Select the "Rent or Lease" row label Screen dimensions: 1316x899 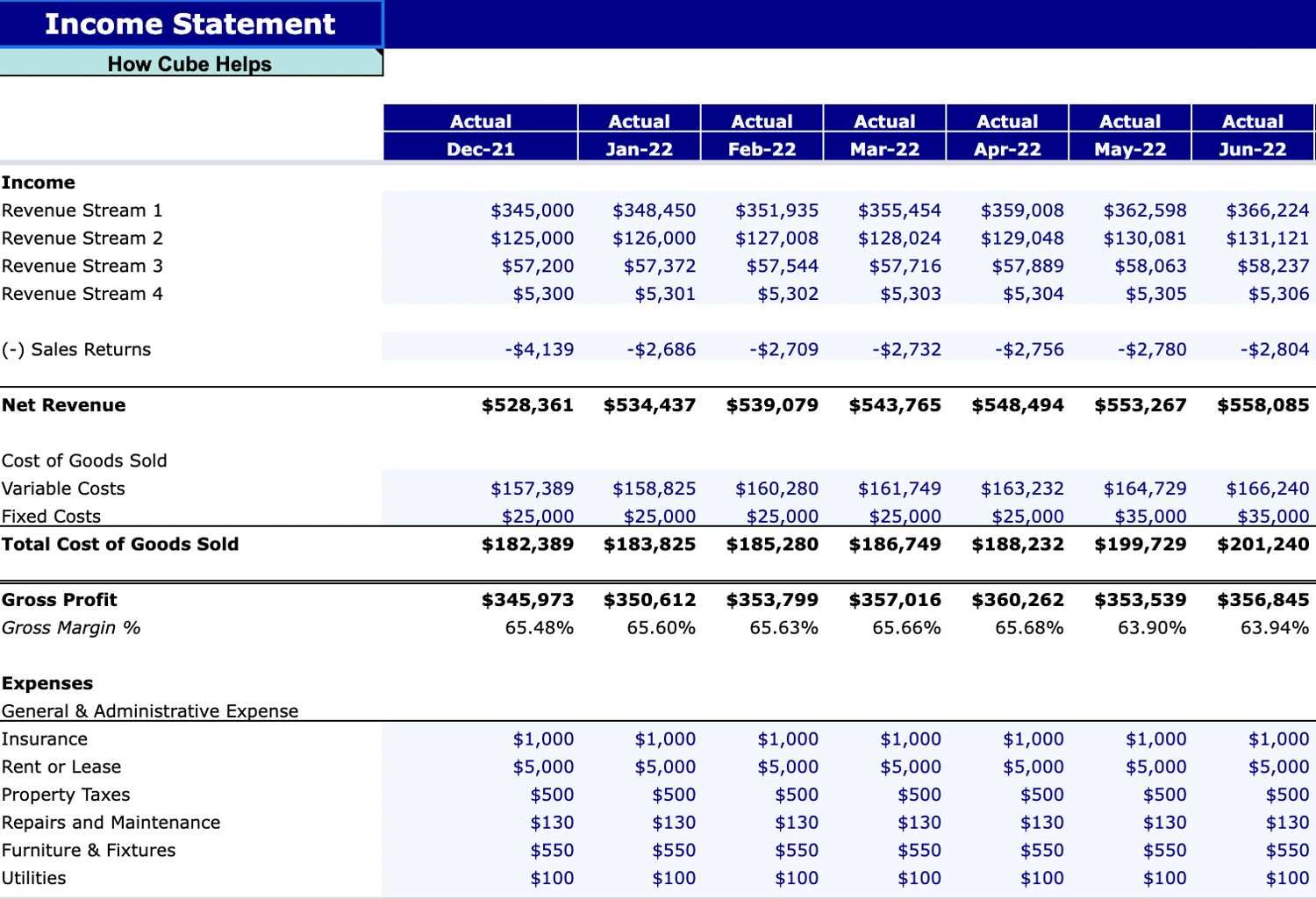[61, 767]
